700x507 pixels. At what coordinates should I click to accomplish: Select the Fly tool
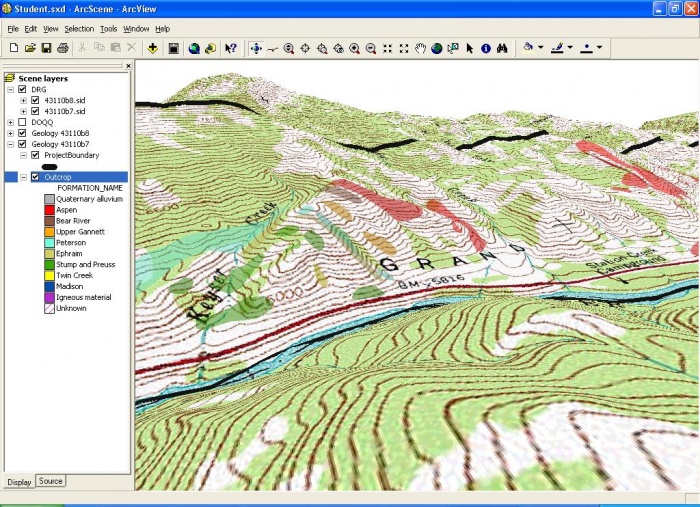pyautogui.click(x=272, y=48)
